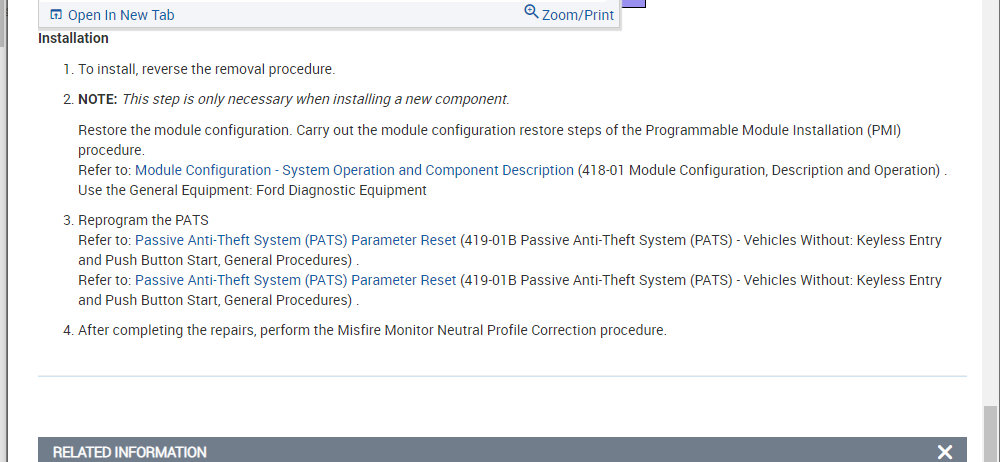This screenshot has height=462, width=1000.
Task: Open the first PATS Parameter Reset link
Action: pyautogui.click(x=295, y=241)
